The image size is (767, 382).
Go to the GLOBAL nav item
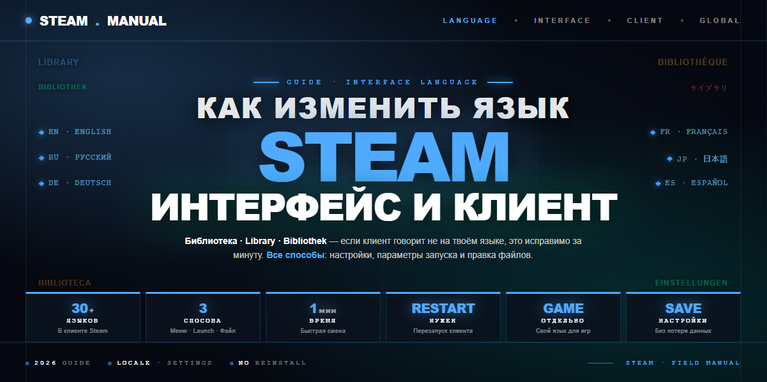pyautogui.click(x=719, y=21)
